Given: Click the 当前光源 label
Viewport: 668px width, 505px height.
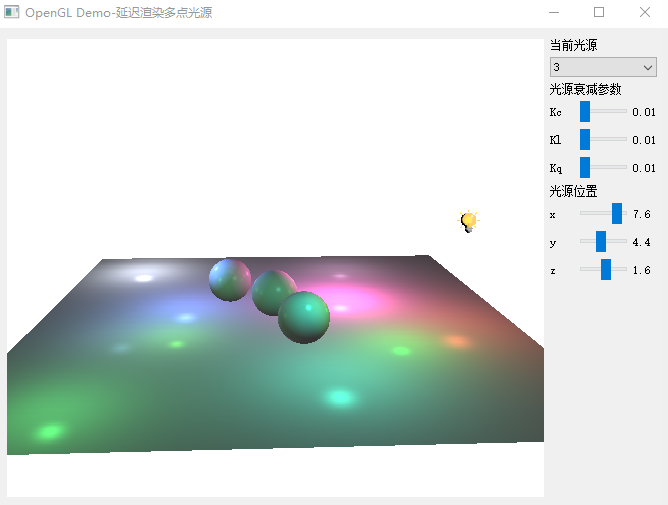Looking at the screenshot, I should (x=573, y=45).
